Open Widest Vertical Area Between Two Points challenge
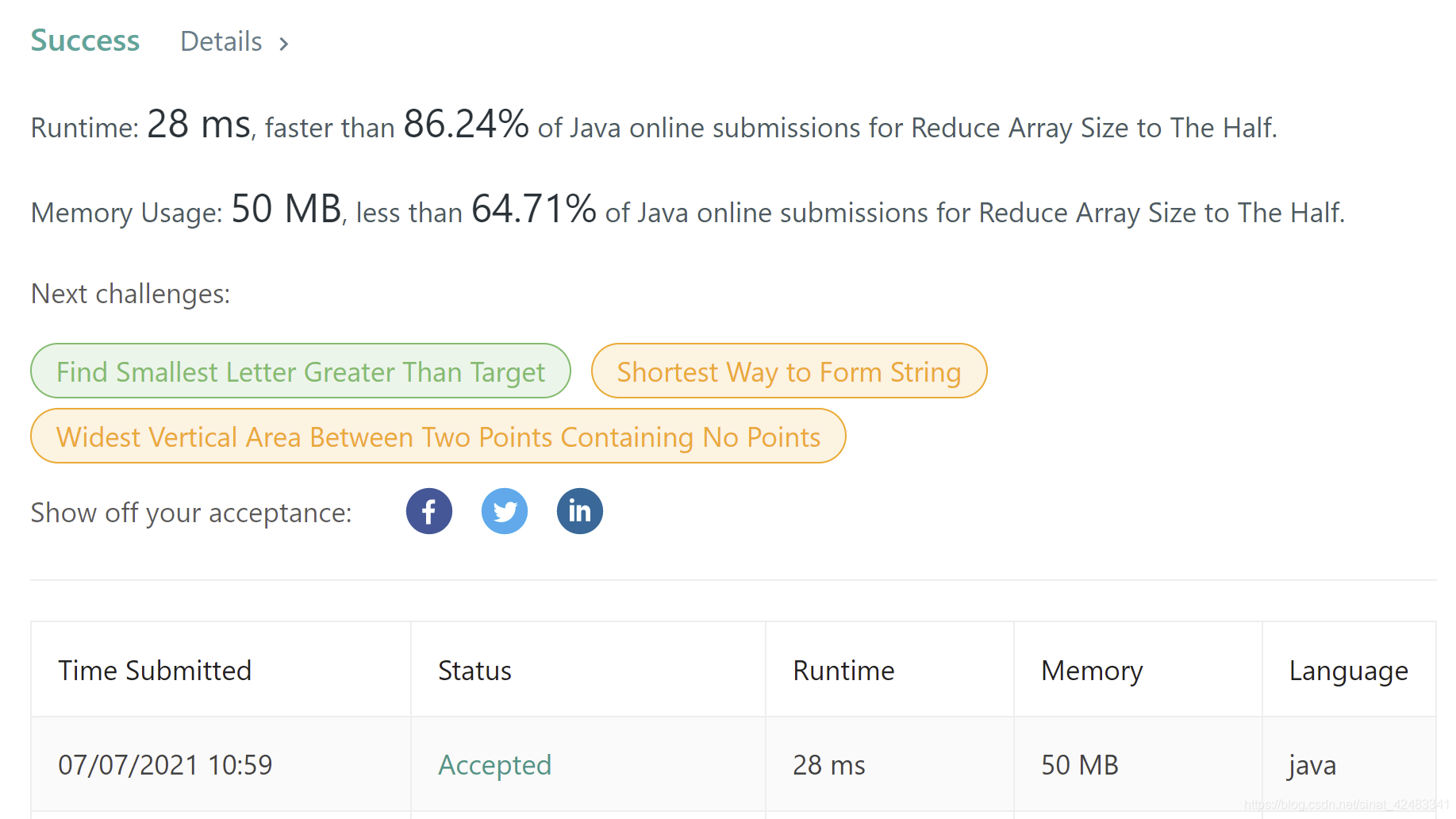Screen dimensions: 1456x819 tap(438, 436)
